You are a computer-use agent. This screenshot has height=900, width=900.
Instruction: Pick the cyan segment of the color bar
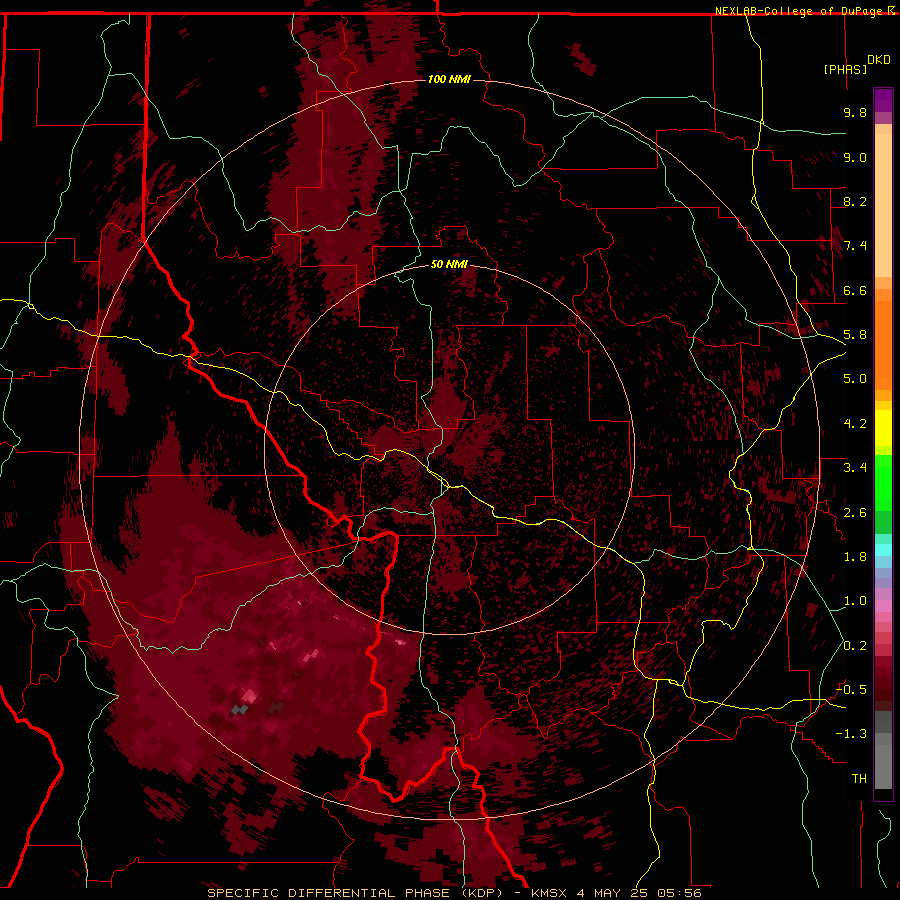pos(883,550)
